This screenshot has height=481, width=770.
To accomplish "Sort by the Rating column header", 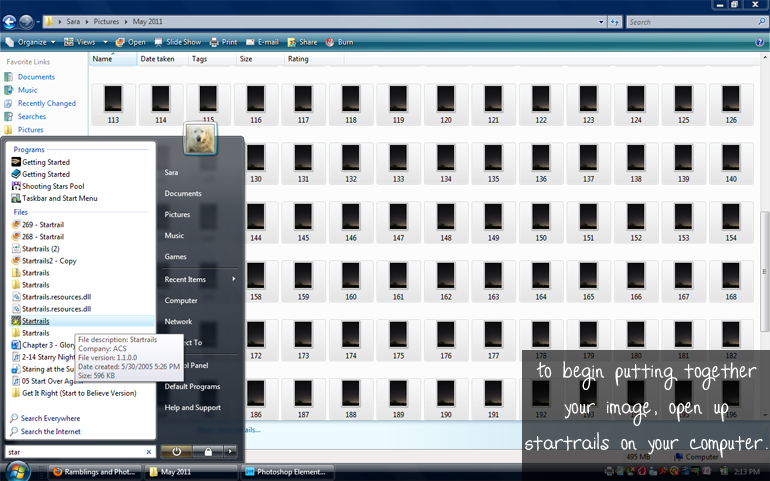I will (x=314, y=59).
